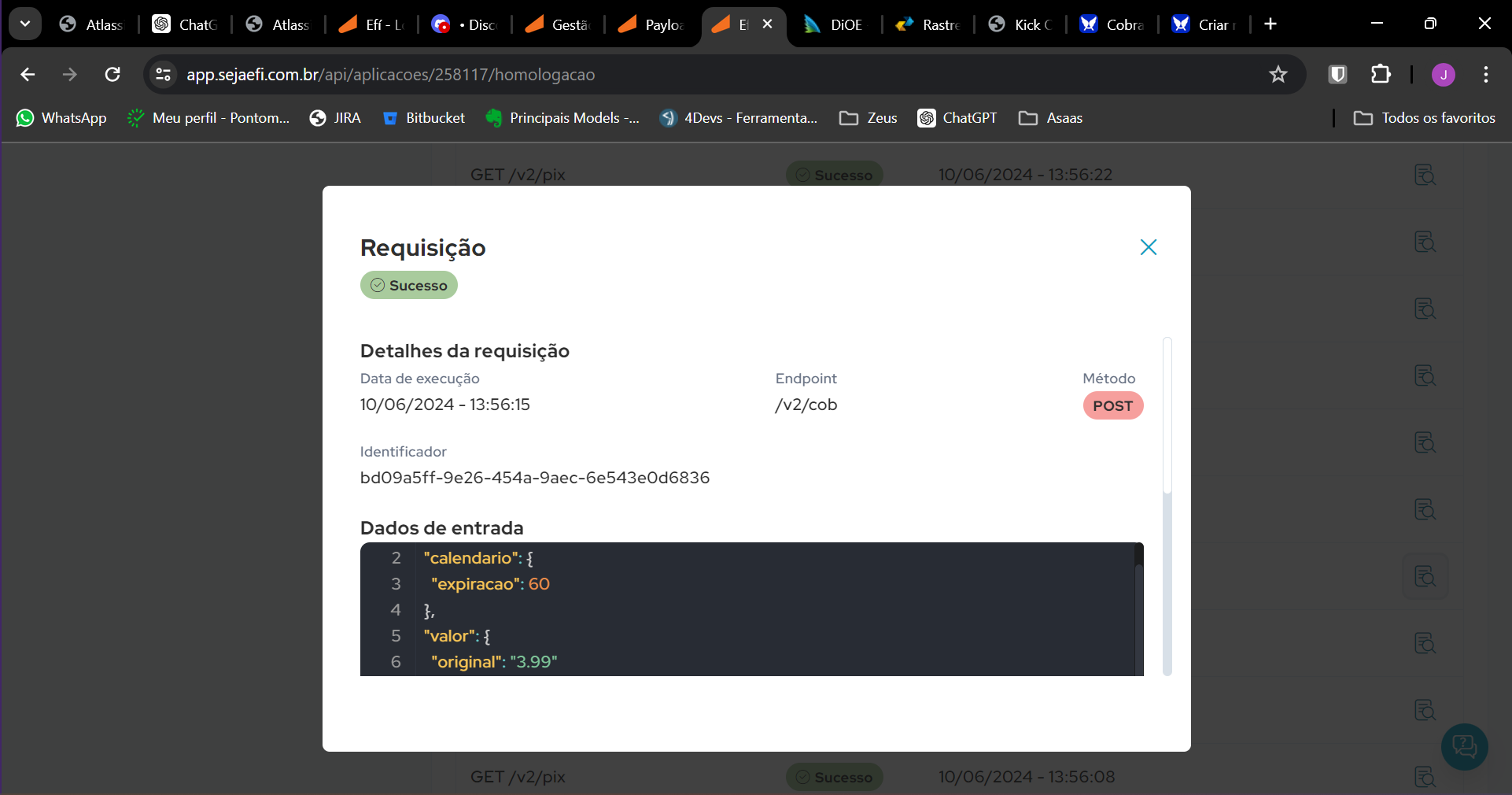This screenshot has height=795, width=1512.
Task: Expand the tab search dropdown arrow
Action: 25,24
